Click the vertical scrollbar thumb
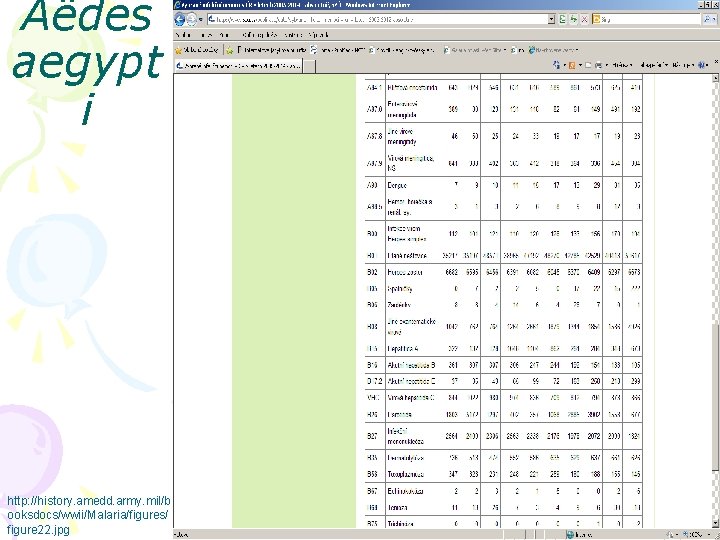The image size is (720, 540). pyautogui.click(x=715, y=396)
